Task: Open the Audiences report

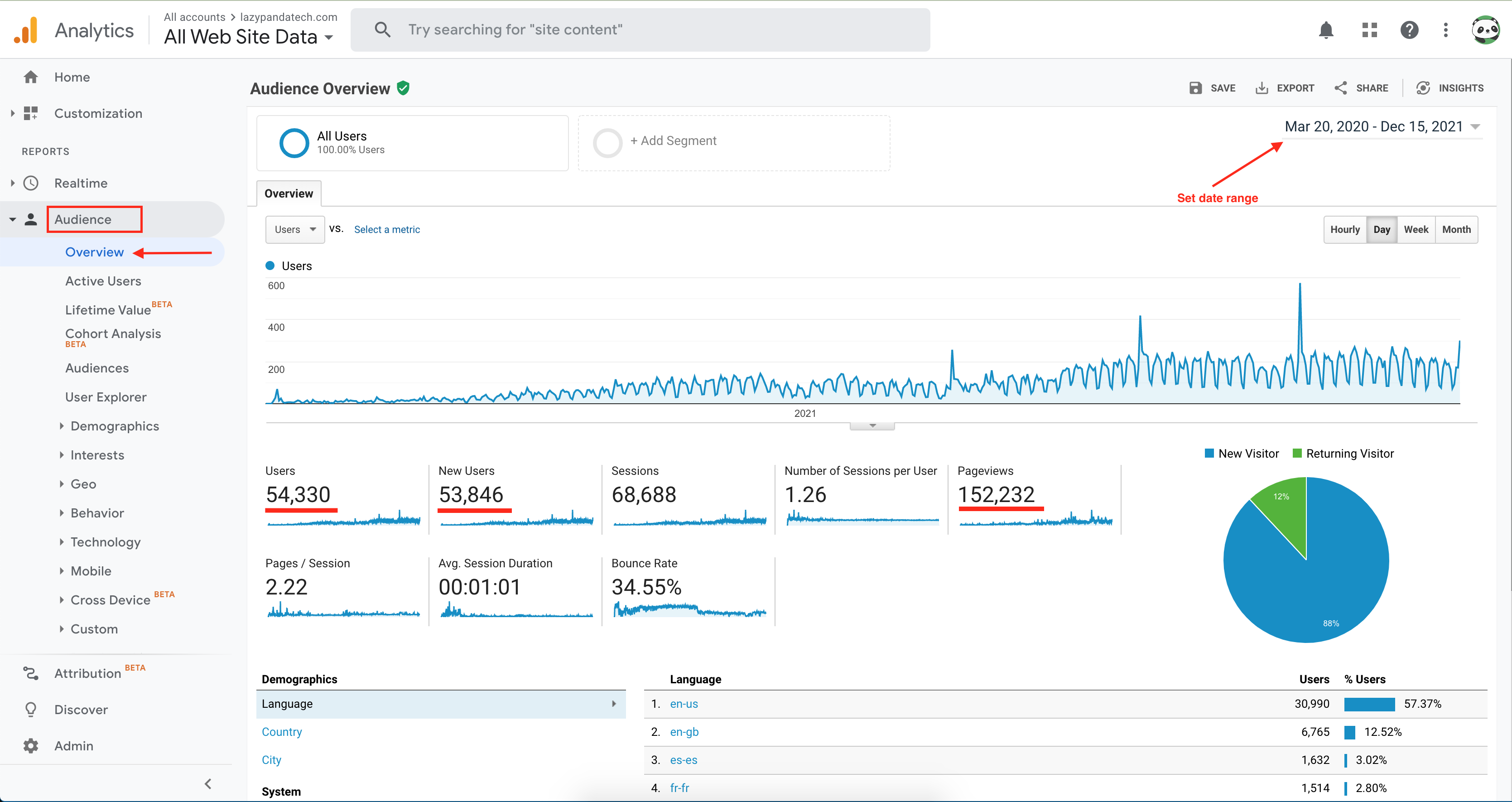Action: tap(97, 368)
